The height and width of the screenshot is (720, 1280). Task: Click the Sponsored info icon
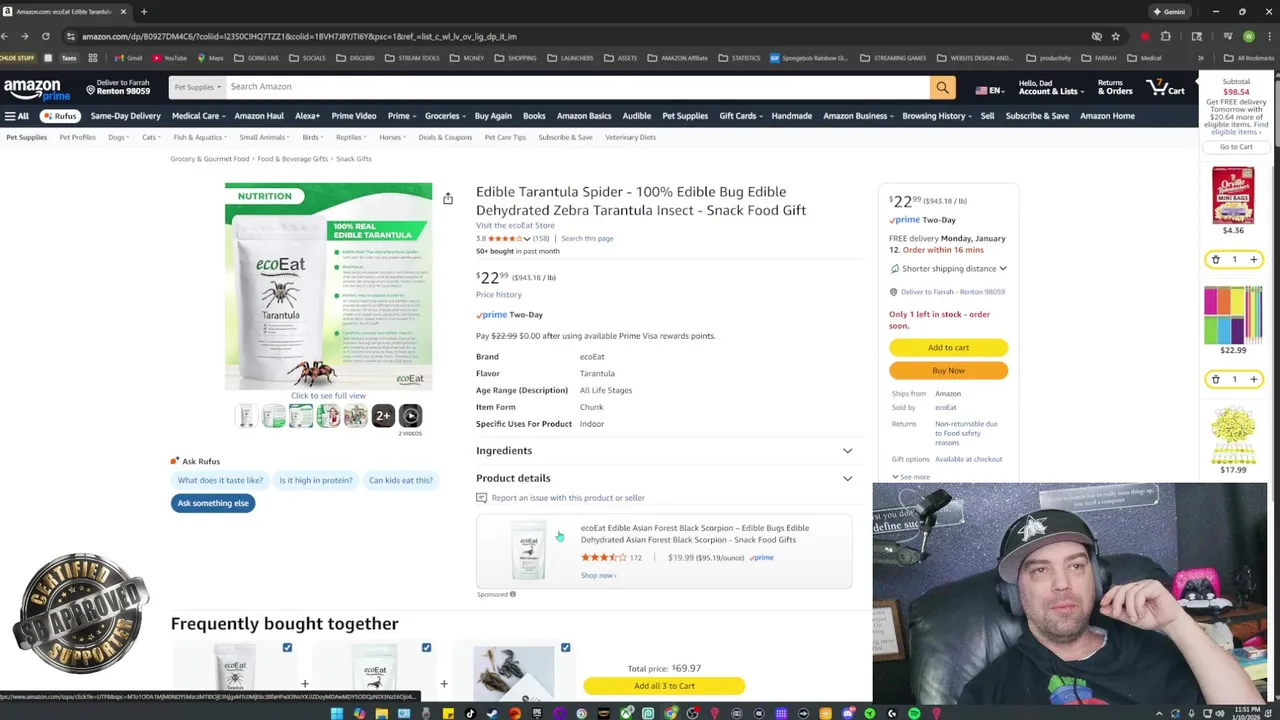click(513, 594)
